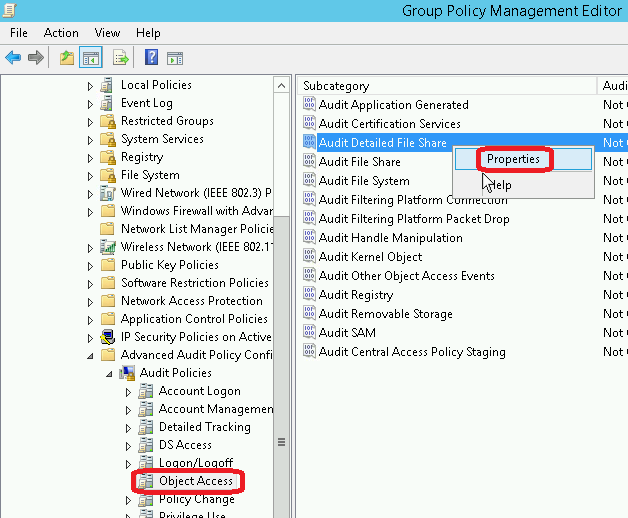Expand the Account Logon tree node
Viewport: 628px width, 518px height.
click(x=128, y=391)
